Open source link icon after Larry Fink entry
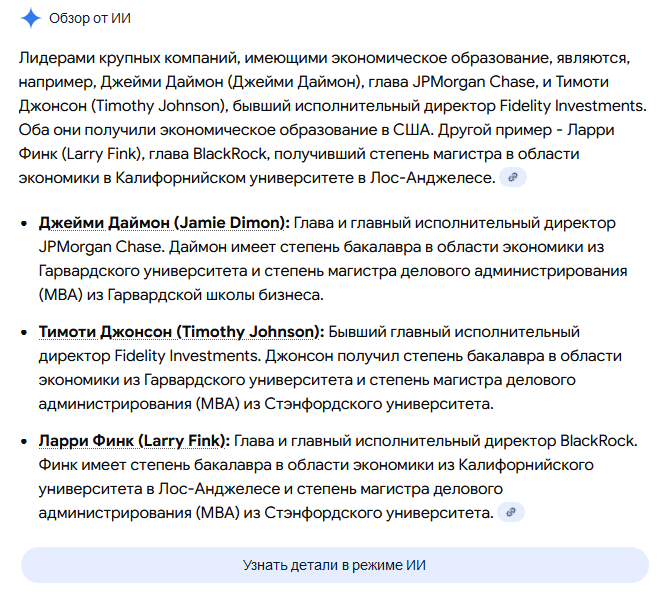The height and width of the screenshot is (596, 670). pos(511,512)
